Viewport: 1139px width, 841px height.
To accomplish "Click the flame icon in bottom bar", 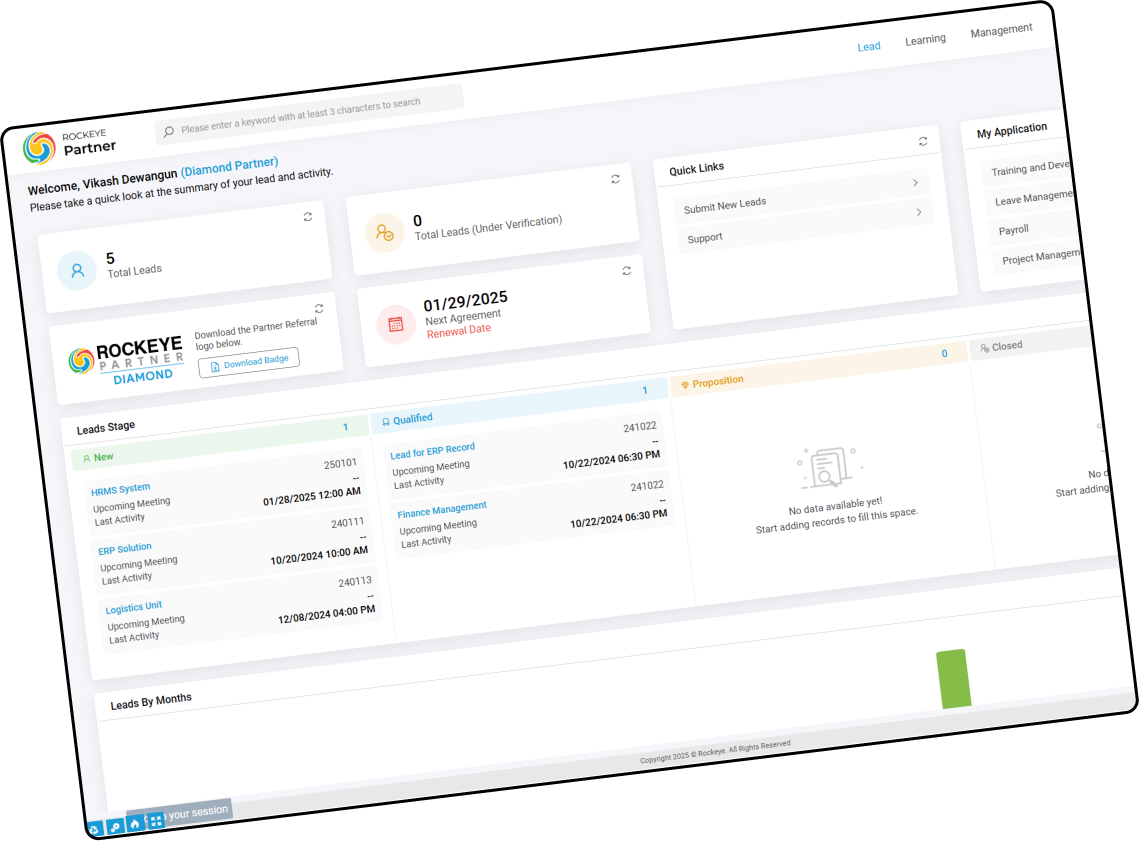I will pos(134,824).
